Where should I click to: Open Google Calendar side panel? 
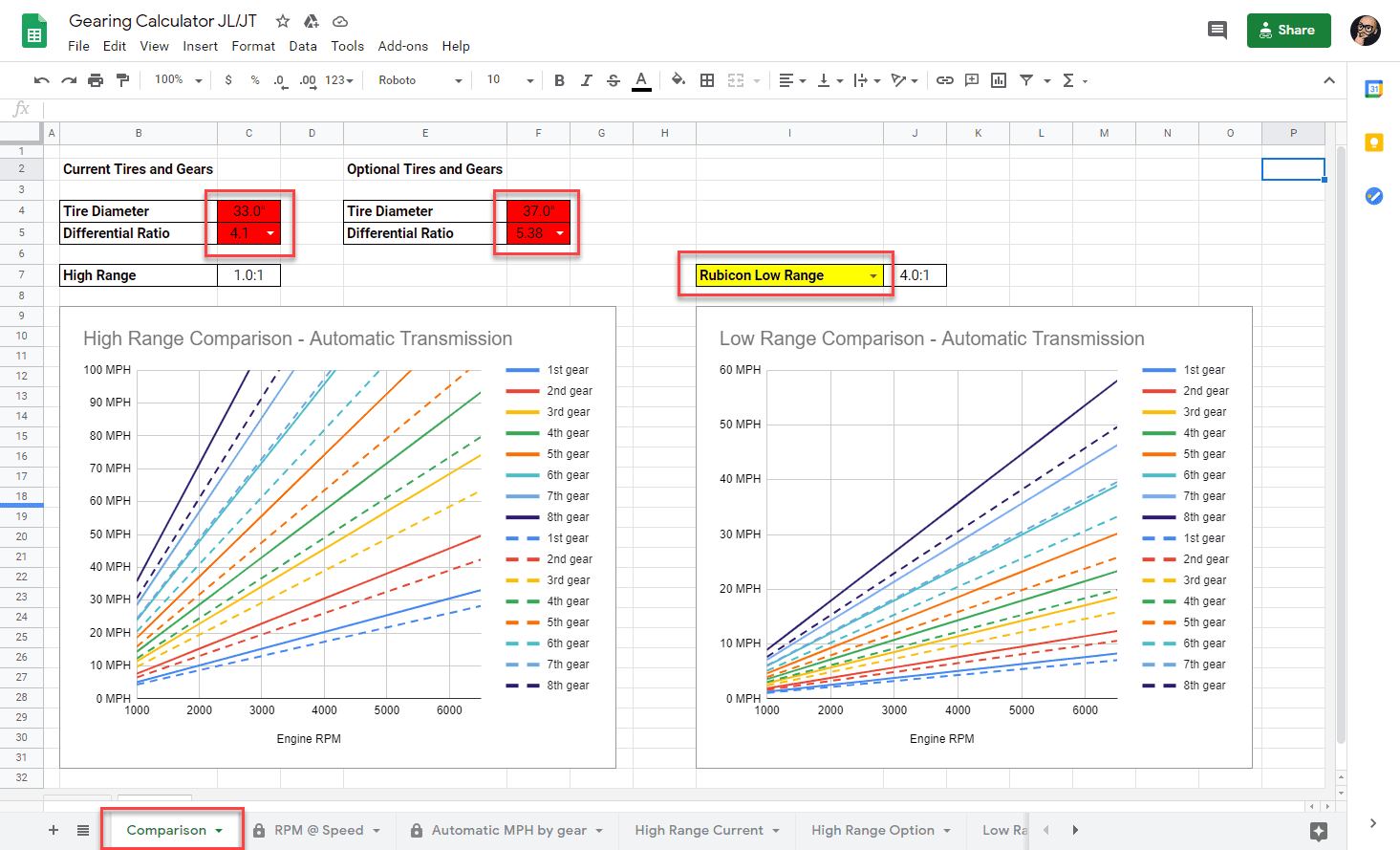click(x=1374, y=89)
